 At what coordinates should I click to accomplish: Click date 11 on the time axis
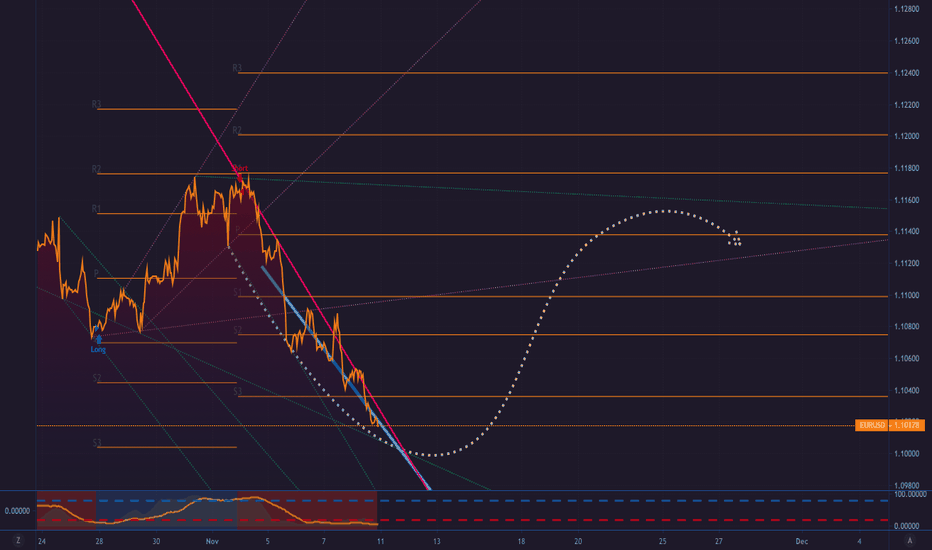[x=380, y=541]
